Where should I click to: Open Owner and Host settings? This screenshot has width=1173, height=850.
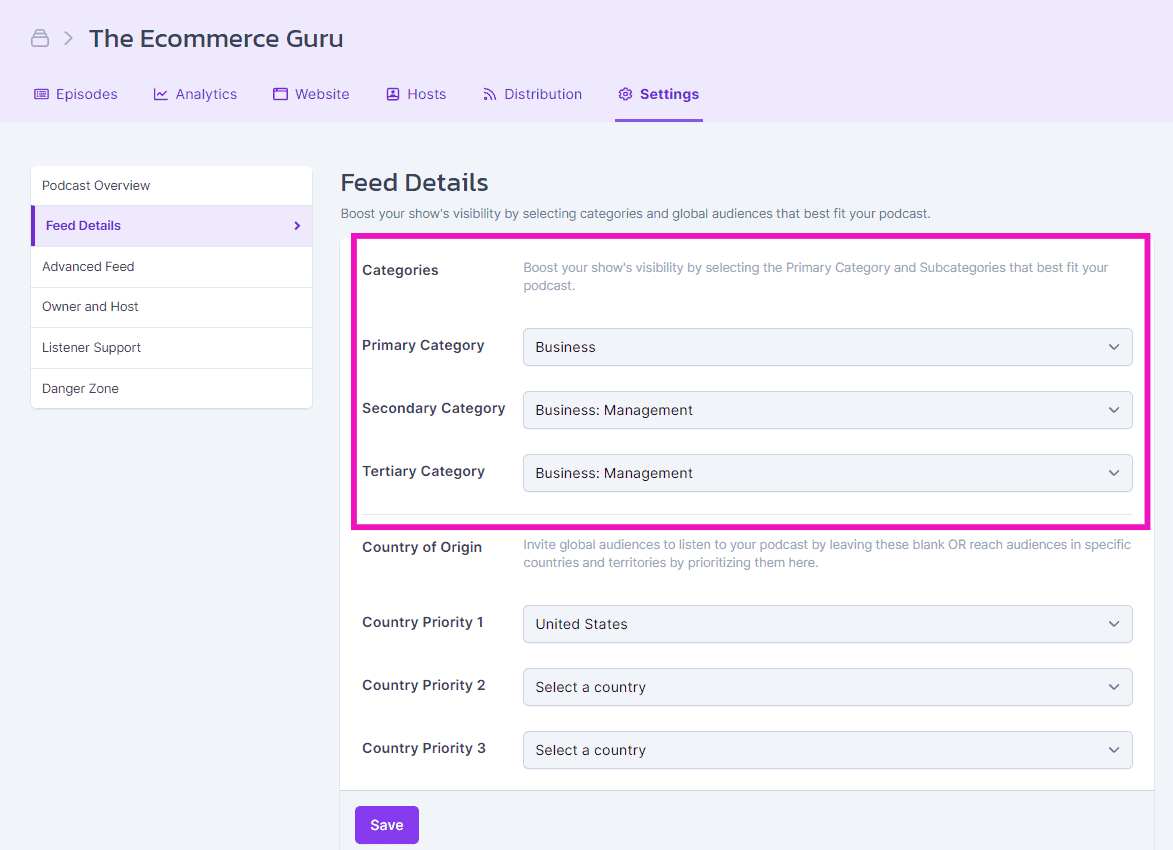pyautogui.click(x=171, y=307)
